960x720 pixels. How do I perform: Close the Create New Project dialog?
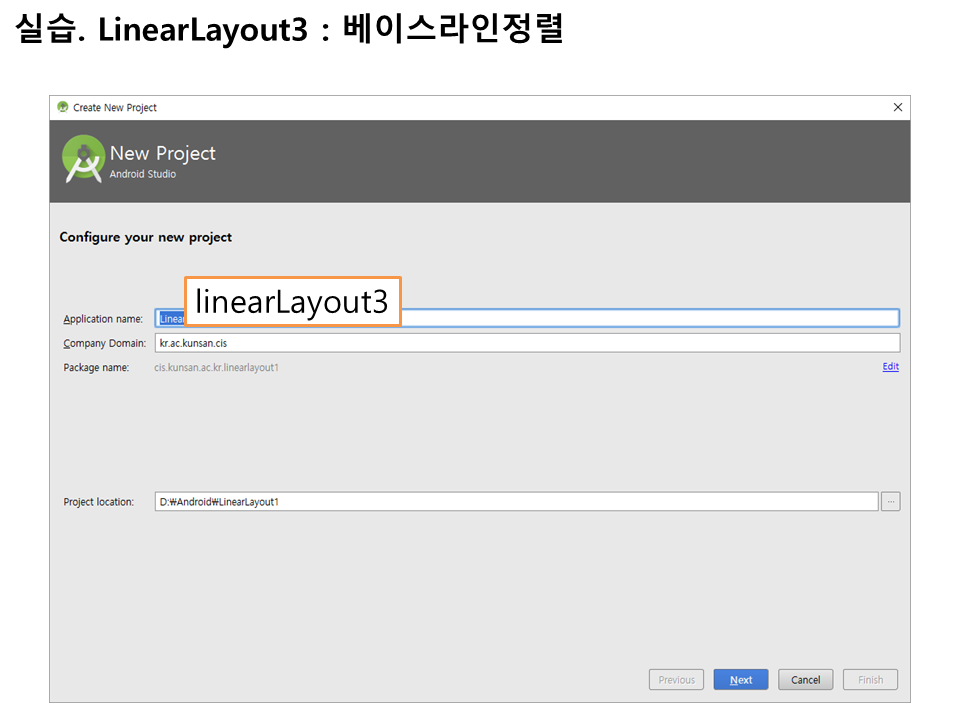(897, 108)
